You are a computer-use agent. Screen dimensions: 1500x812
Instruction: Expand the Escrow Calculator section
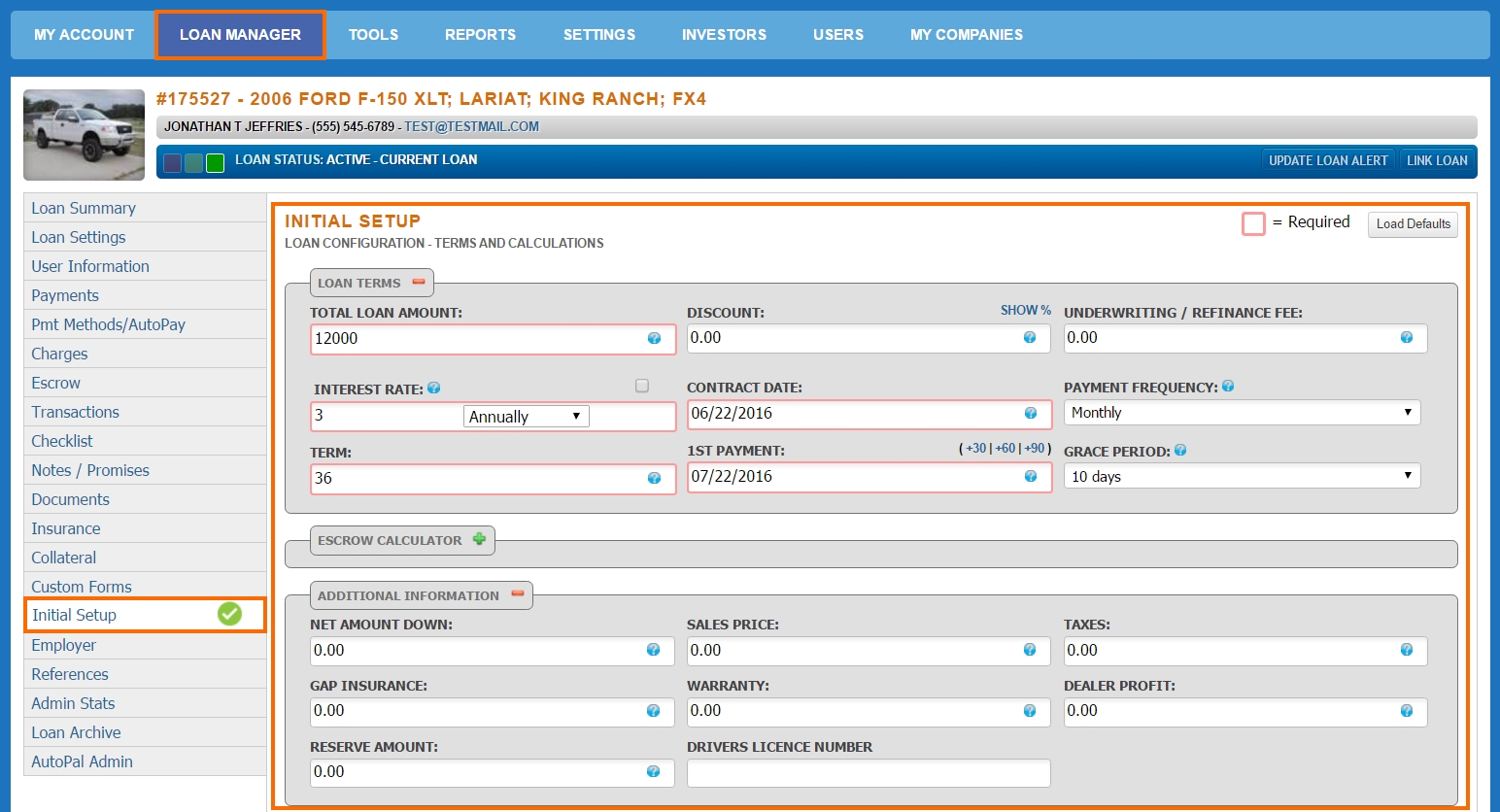coord(479,539)
